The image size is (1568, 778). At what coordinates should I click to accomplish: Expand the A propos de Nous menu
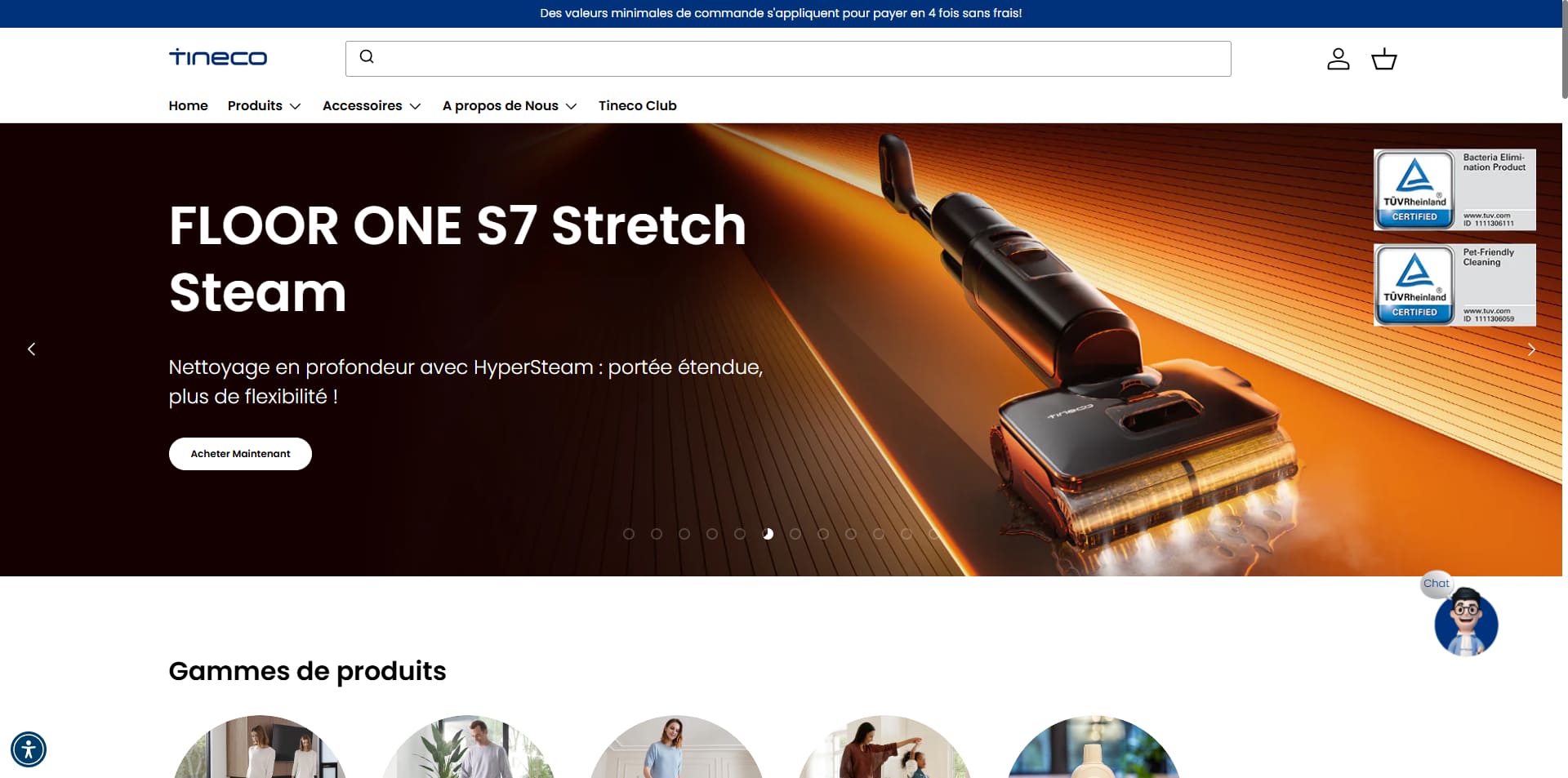pyautogui.click(x=510, y=105)
